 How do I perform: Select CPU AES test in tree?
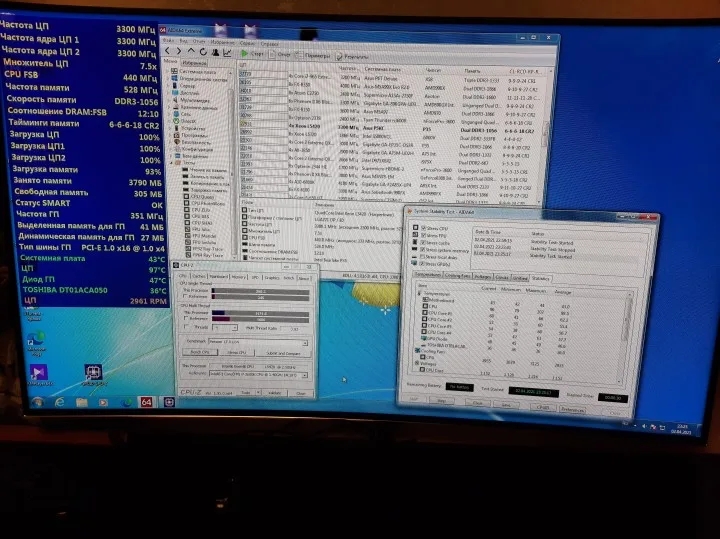(197, 216)
